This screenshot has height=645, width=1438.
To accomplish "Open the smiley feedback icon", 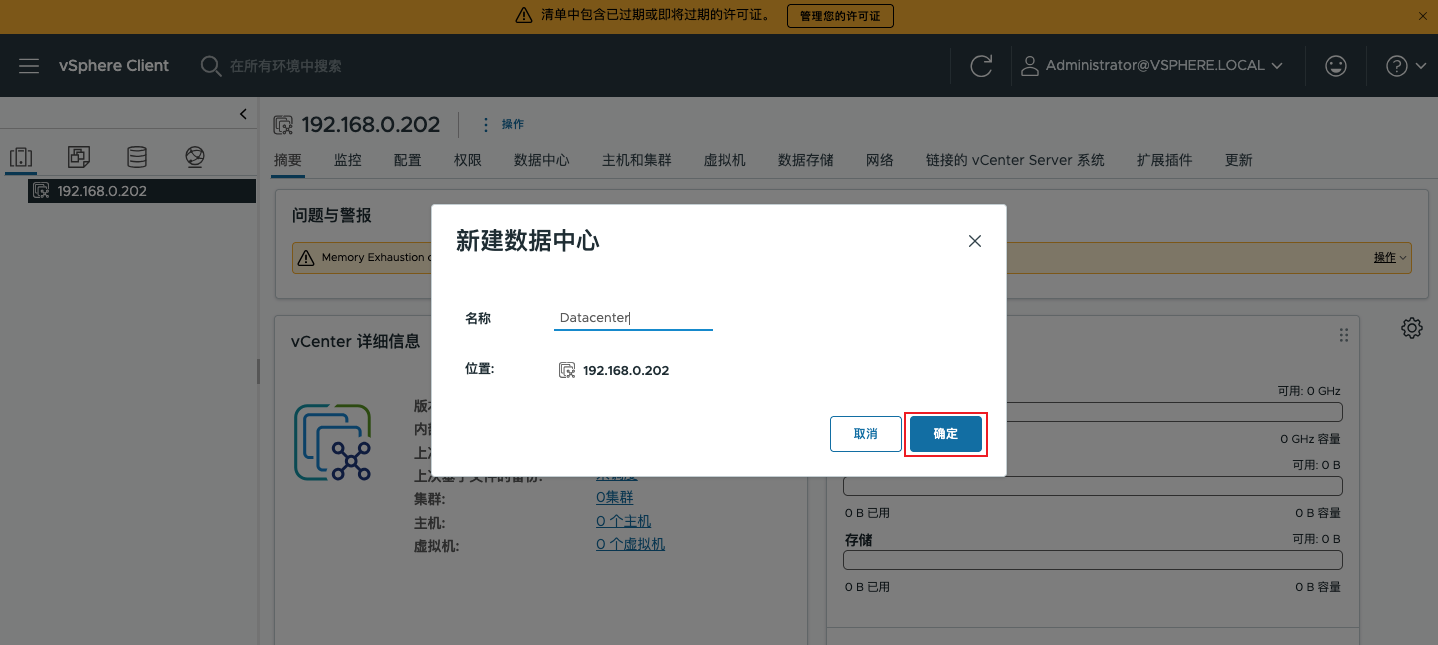I will pos(1335,66).
